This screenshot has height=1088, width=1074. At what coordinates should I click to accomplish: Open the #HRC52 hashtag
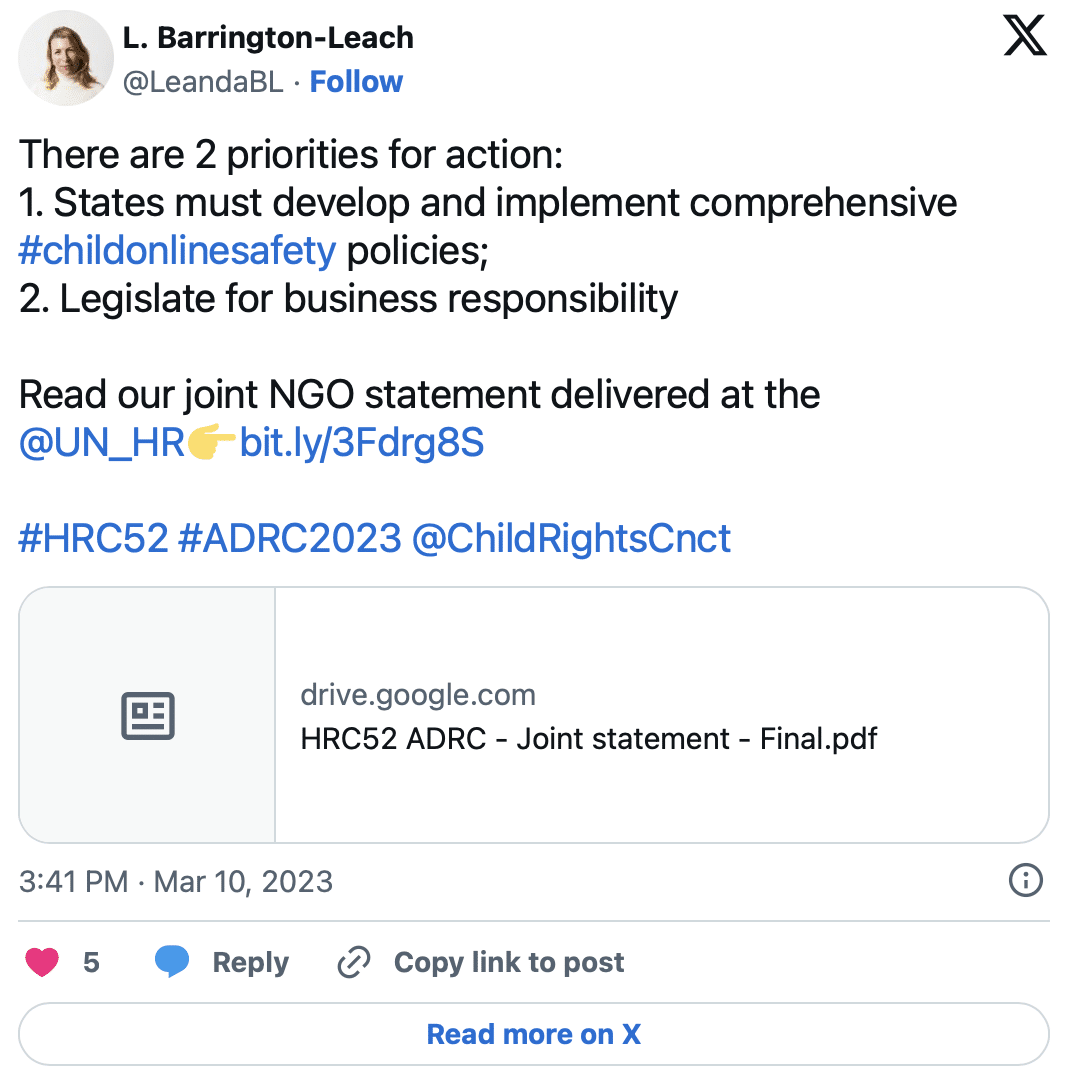tap(94, 538)
